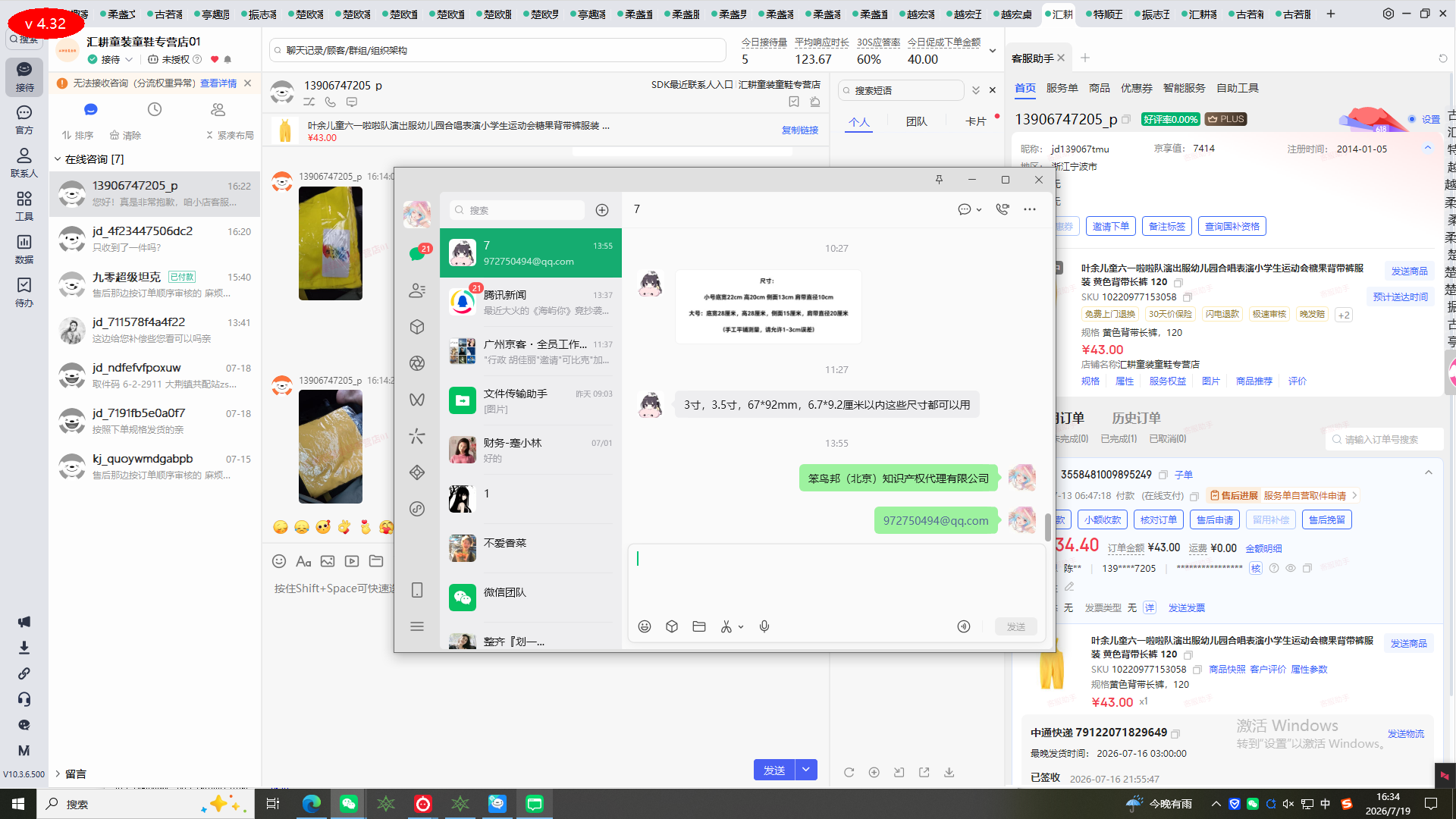Expand the 留言 group
This screenshot has width=1456, height=819.
click(57, 774)
